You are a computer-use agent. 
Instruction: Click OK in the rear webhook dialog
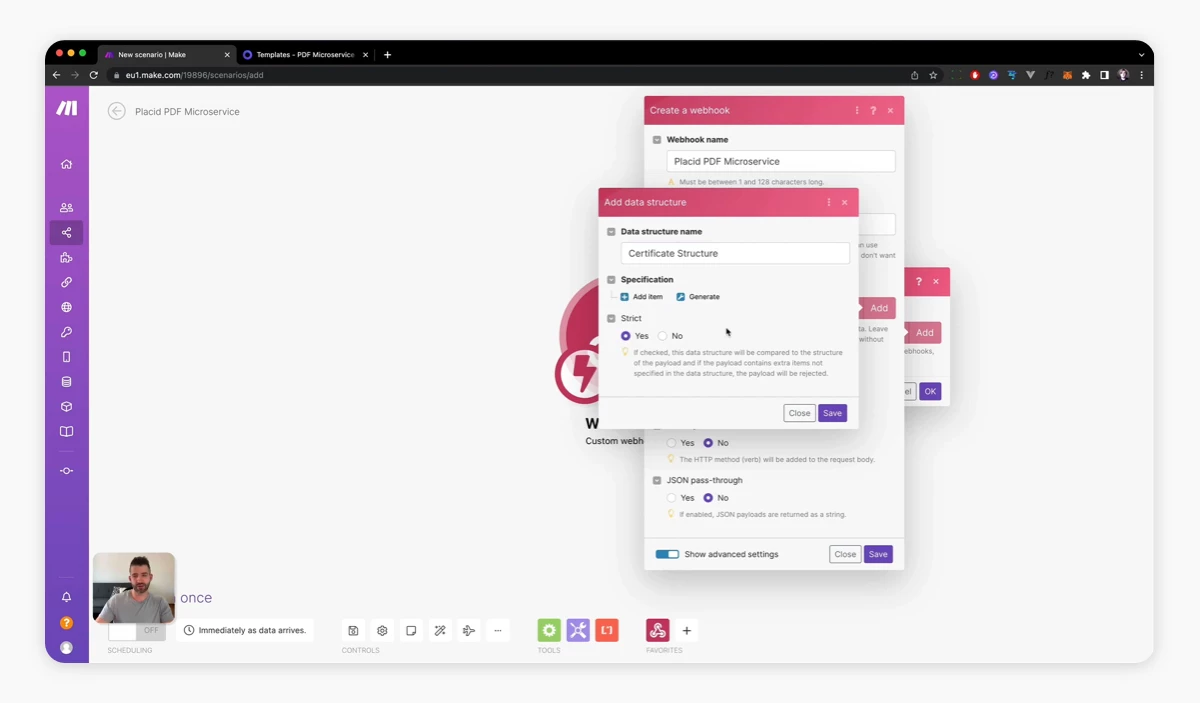coord(930,392)
